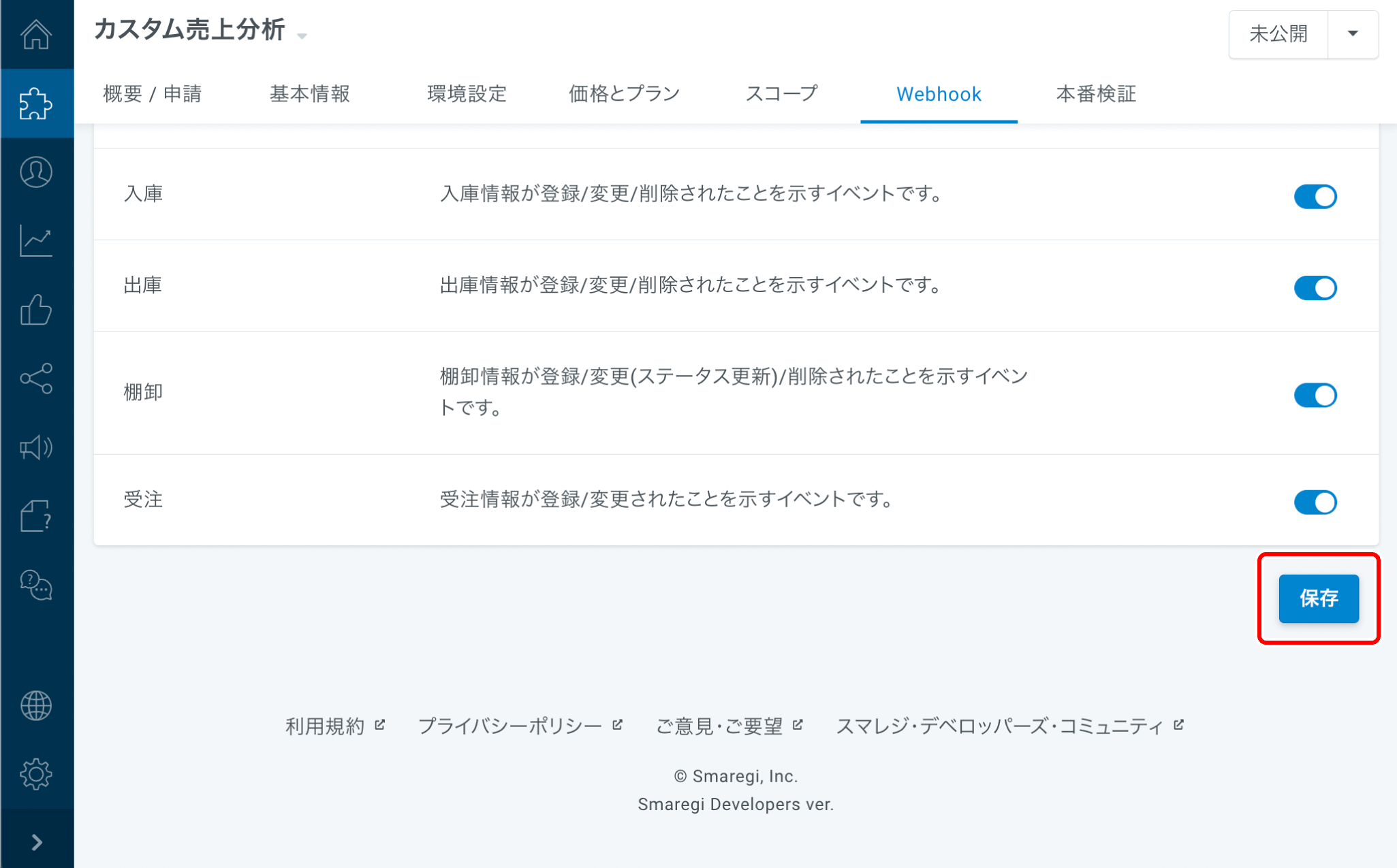Open the share nodes sidebar icon
This screenshot has height=868, width=1397.
coord(36,379)
